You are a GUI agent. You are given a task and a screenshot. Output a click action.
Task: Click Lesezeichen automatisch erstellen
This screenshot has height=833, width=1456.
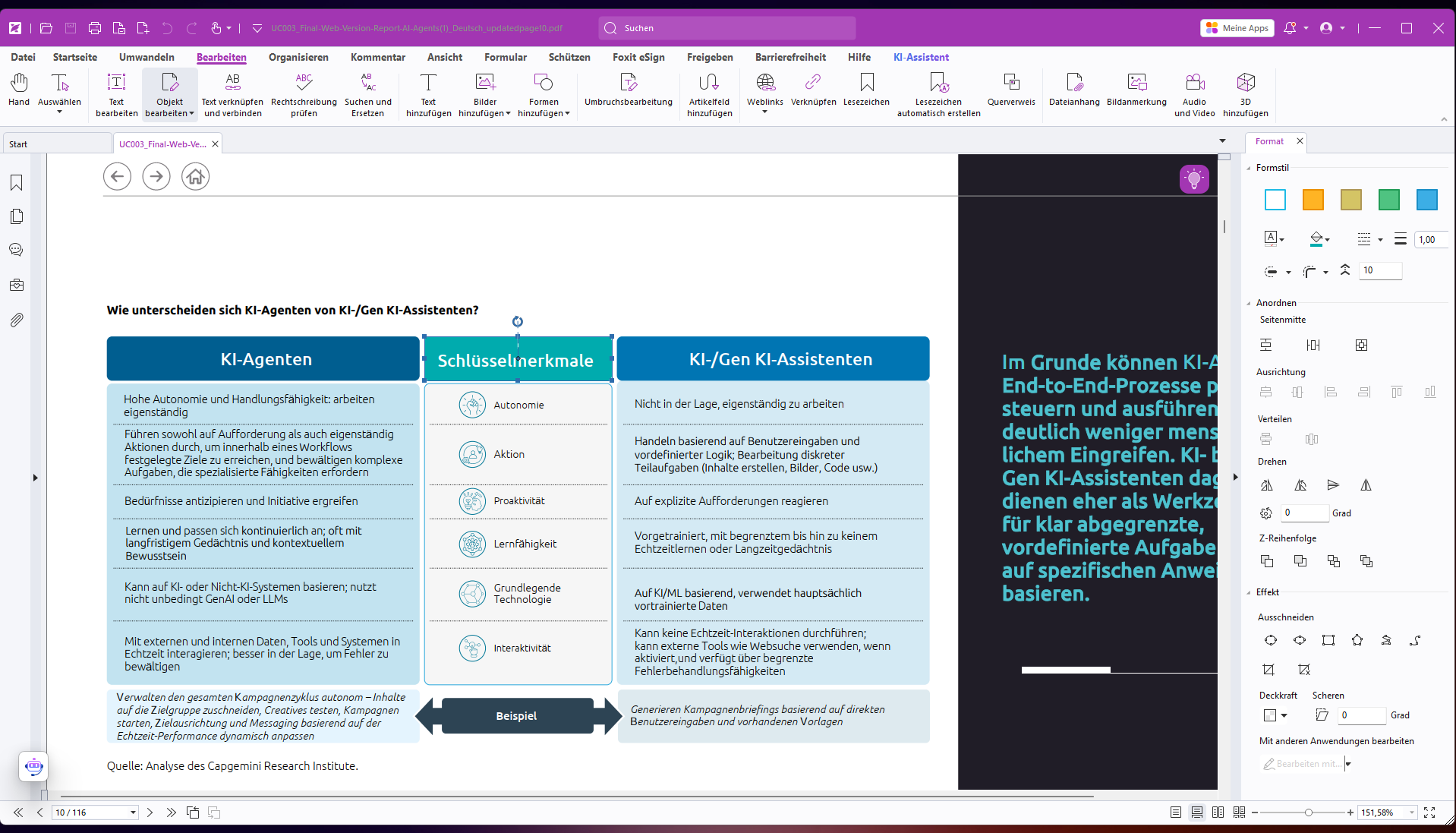(x=939, y=94)
